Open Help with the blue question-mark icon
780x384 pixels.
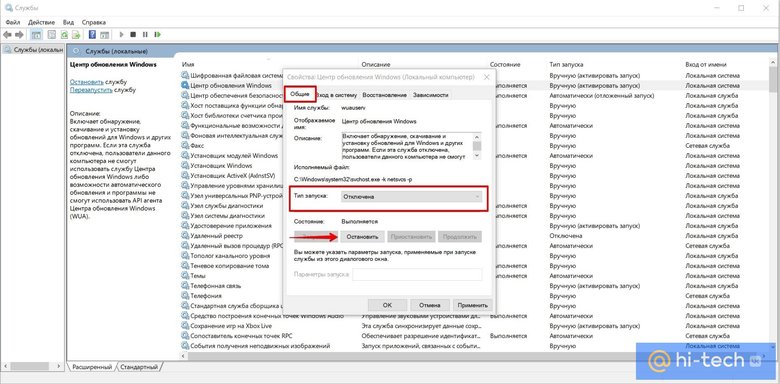[x=92, y=35]
